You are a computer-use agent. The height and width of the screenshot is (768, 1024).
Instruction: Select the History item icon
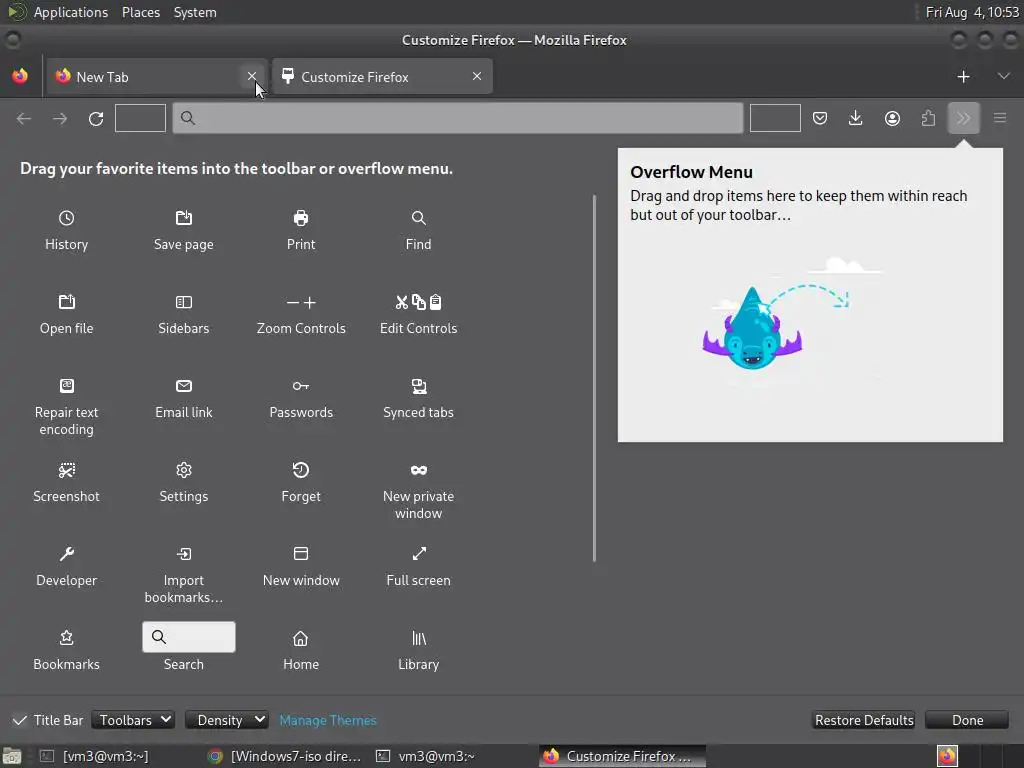67,218
